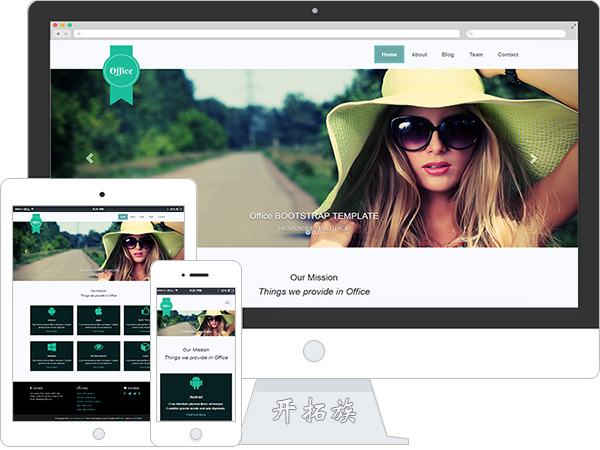Open 'Find Out More' link on phone Android card

click(x=196, y=414)
